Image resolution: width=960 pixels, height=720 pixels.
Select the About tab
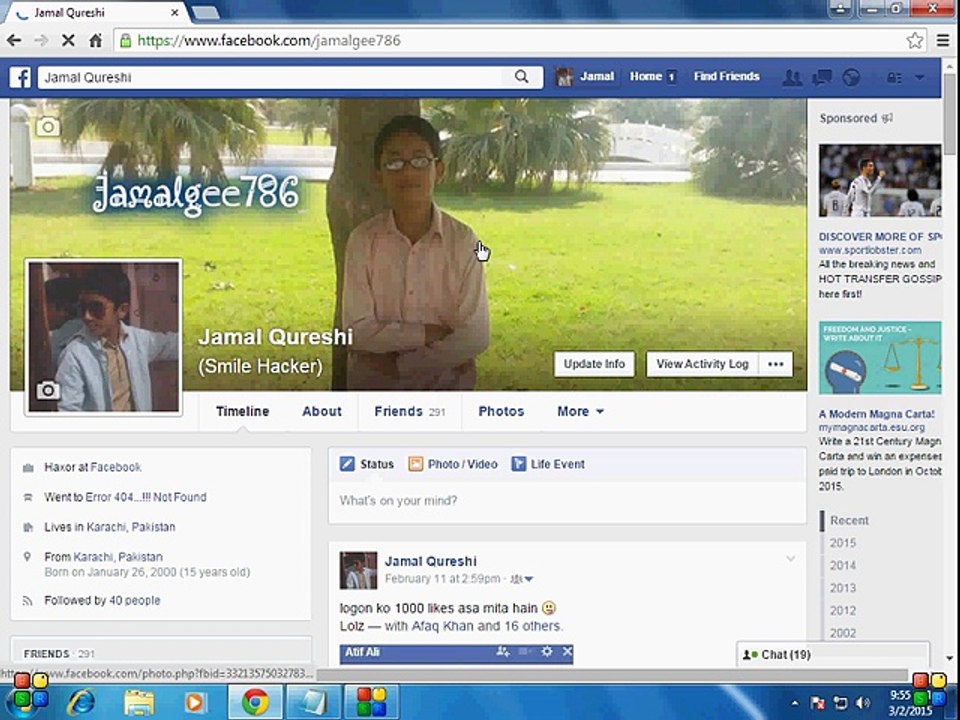click(x=321, y=411)
